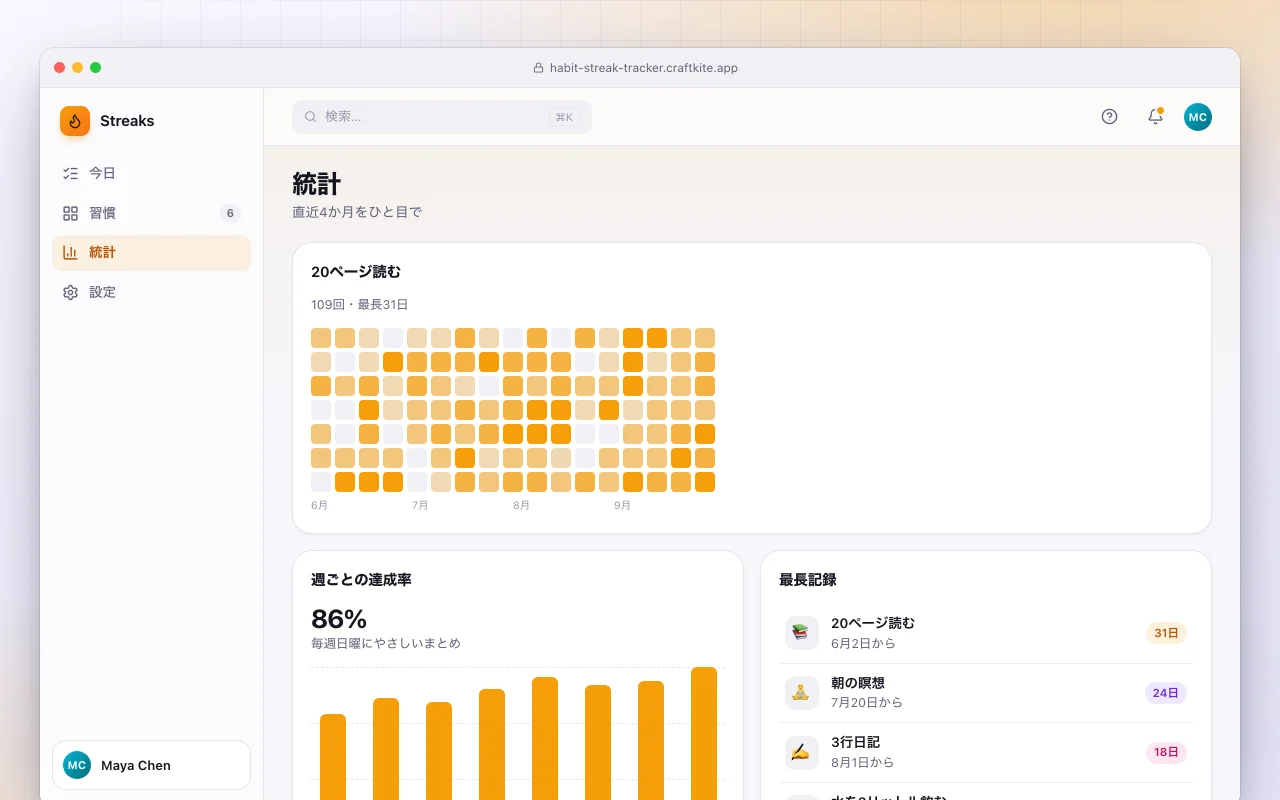Click the 朝の瞑想 record title
The width and height of the screenshot is (1280, 800).
[858, 683]
